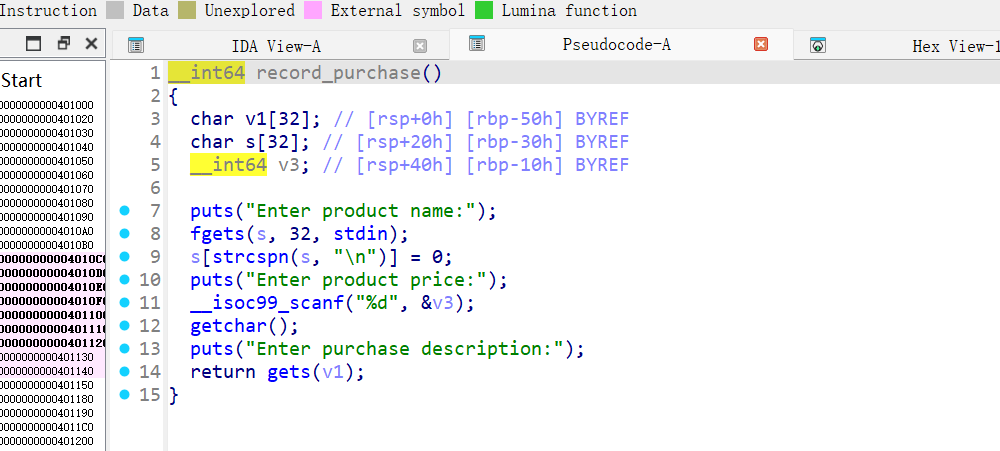Select address 0000000000401000 in the list
1000x451 pixels.
[47, 104]
